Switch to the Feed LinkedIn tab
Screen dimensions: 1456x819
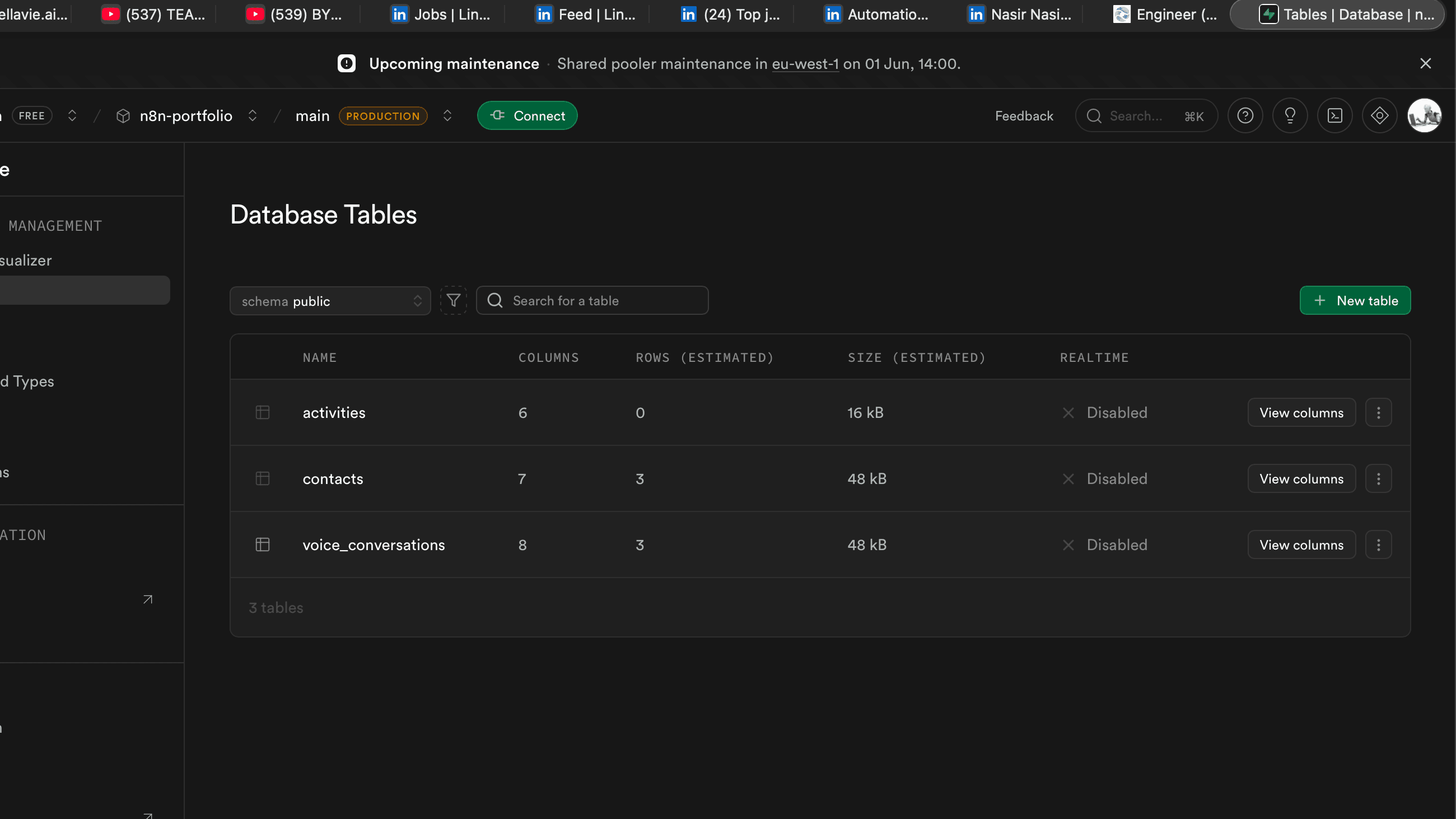coord(586,15)
